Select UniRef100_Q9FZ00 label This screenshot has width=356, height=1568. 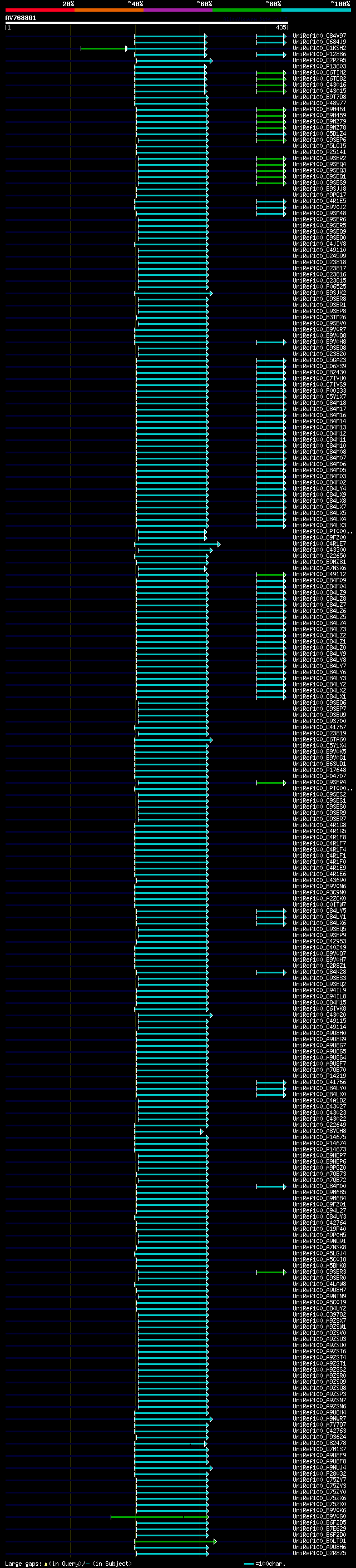[x=319, y=537]
